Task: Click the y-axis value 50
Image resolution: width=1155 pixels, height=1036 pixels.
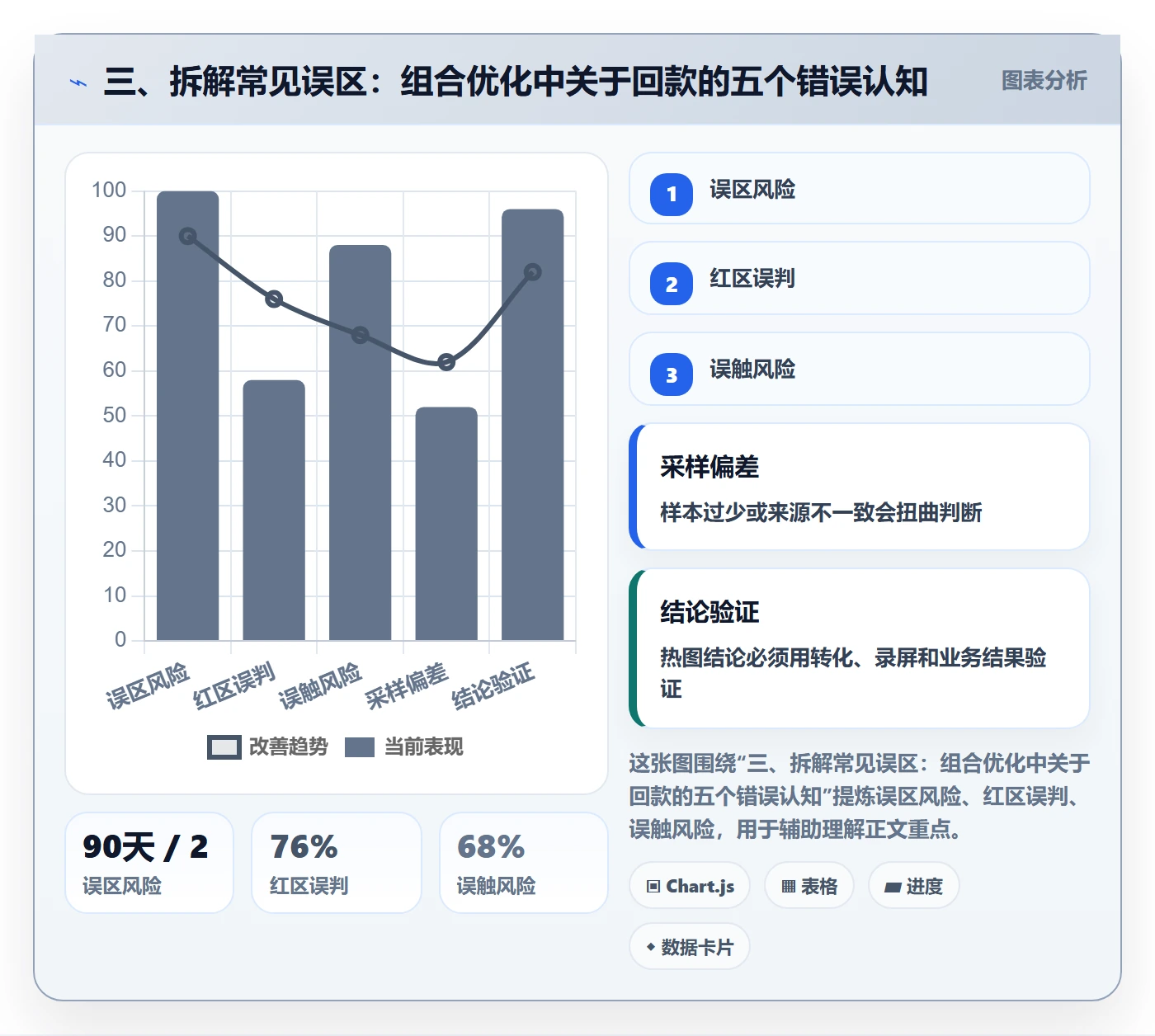Action: point(115,415)
